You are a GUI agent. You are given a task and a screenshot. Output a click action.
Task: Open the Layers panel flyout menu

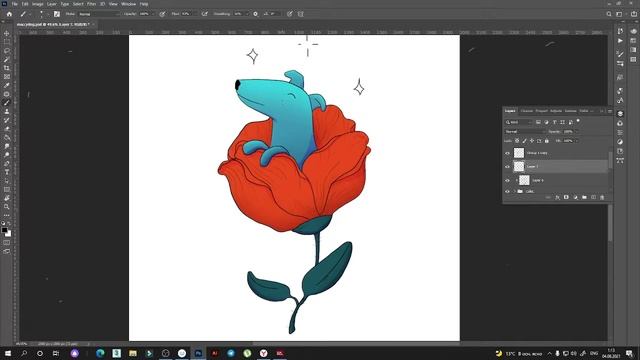tap(610, 111)
